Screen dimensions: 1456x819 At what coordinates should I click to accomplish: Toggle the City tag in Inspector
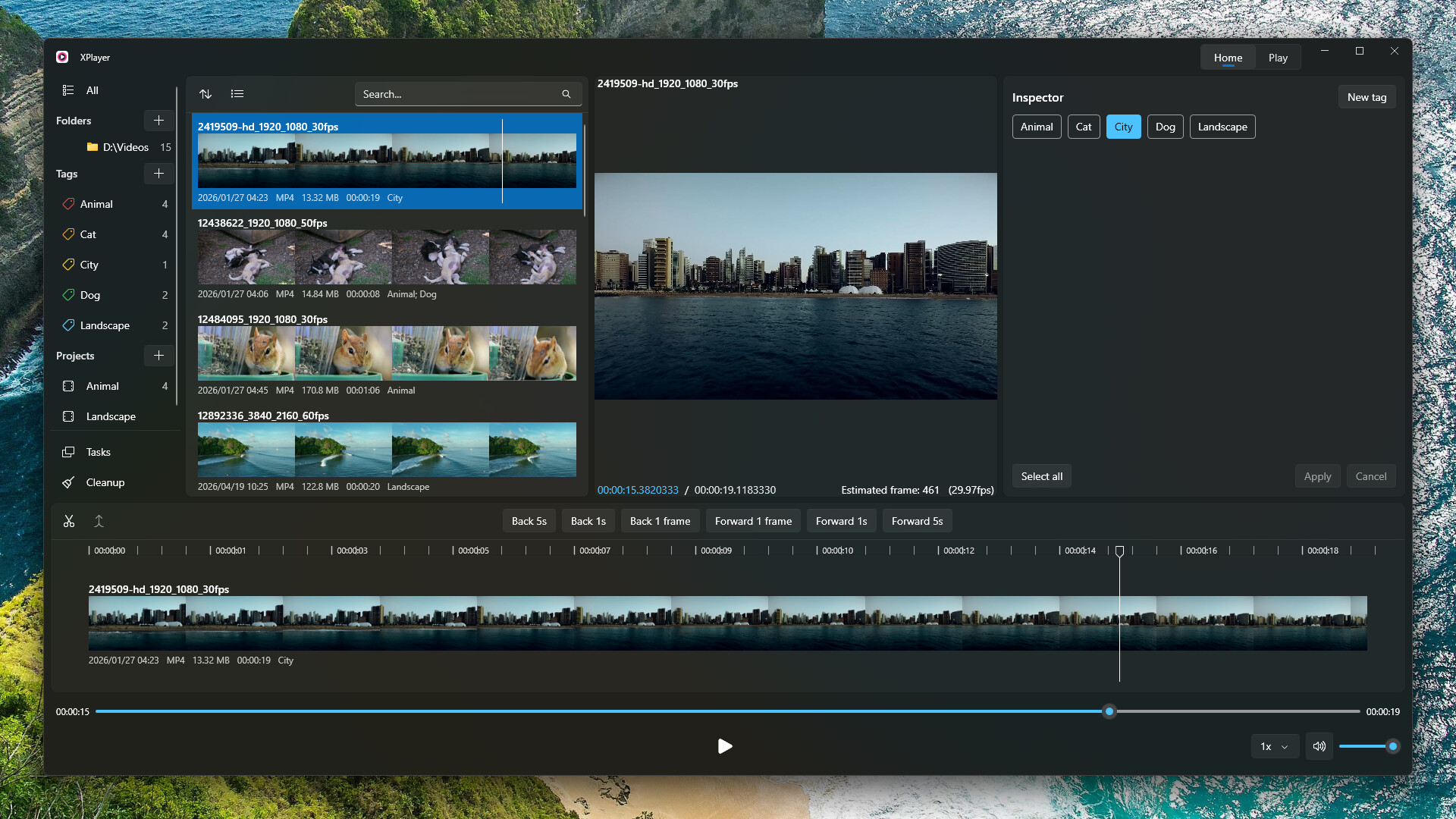coord(1123,127)
